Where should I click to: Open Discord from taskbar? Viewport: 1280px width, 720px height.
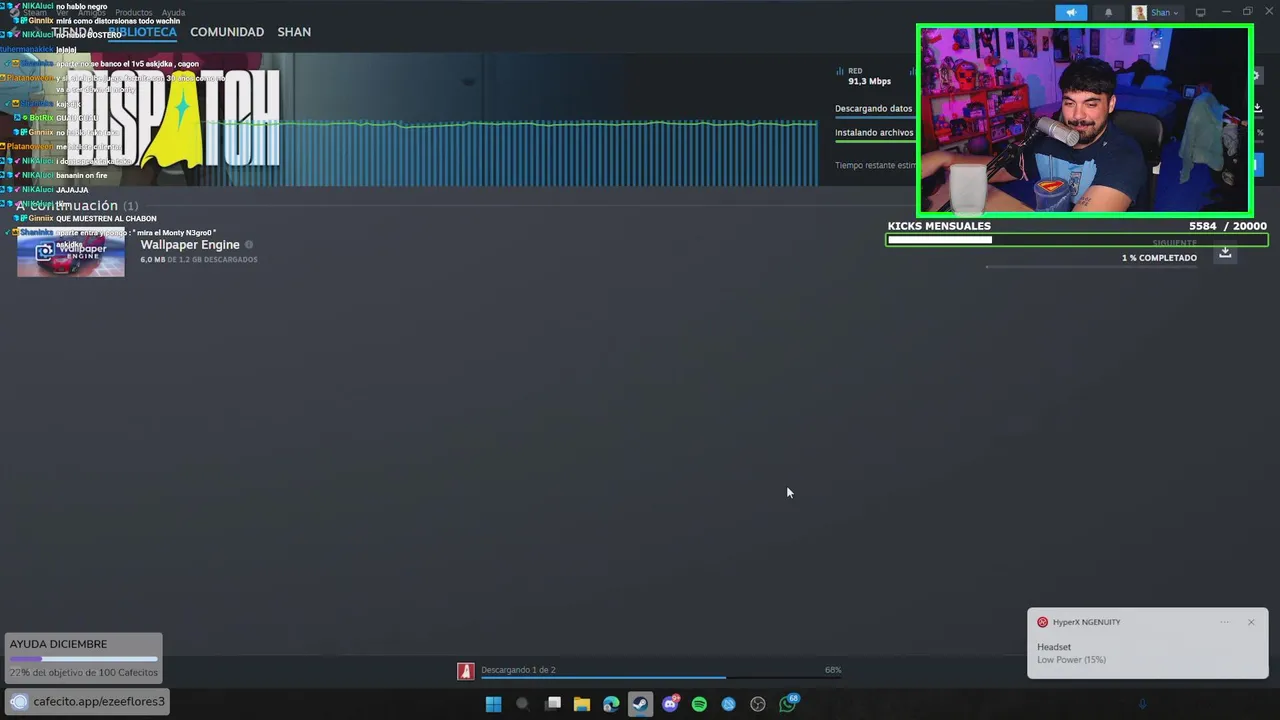click(x=670, y=704)
